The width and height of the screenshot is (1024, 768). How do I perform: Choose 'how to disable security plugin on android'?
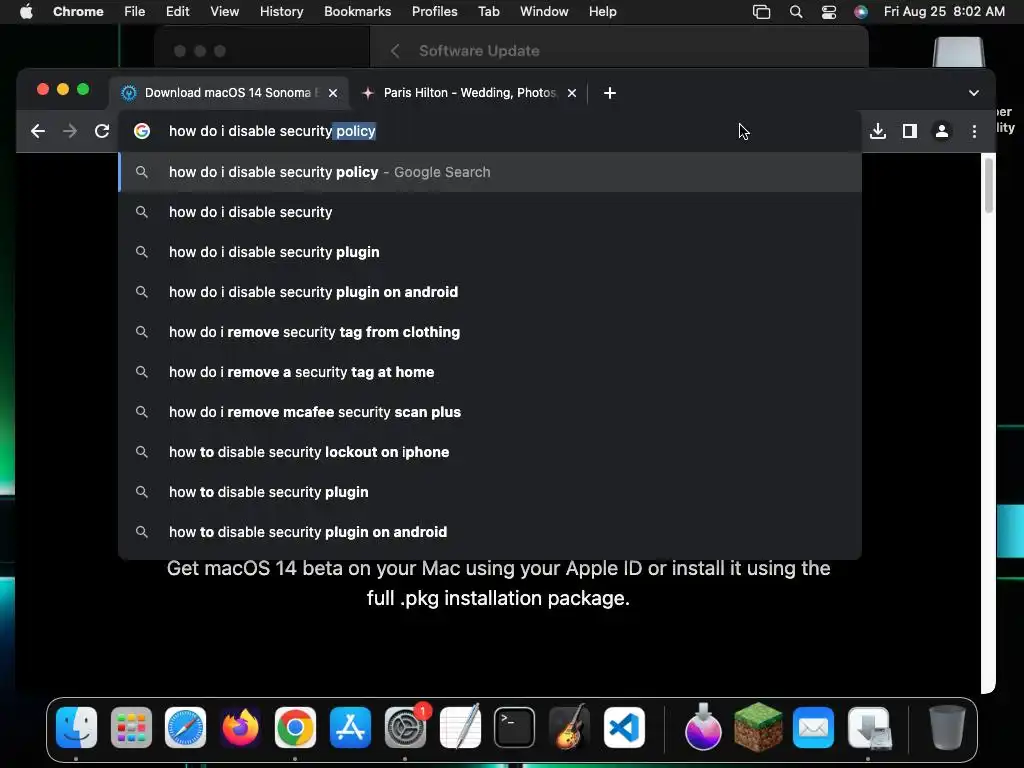490,532
